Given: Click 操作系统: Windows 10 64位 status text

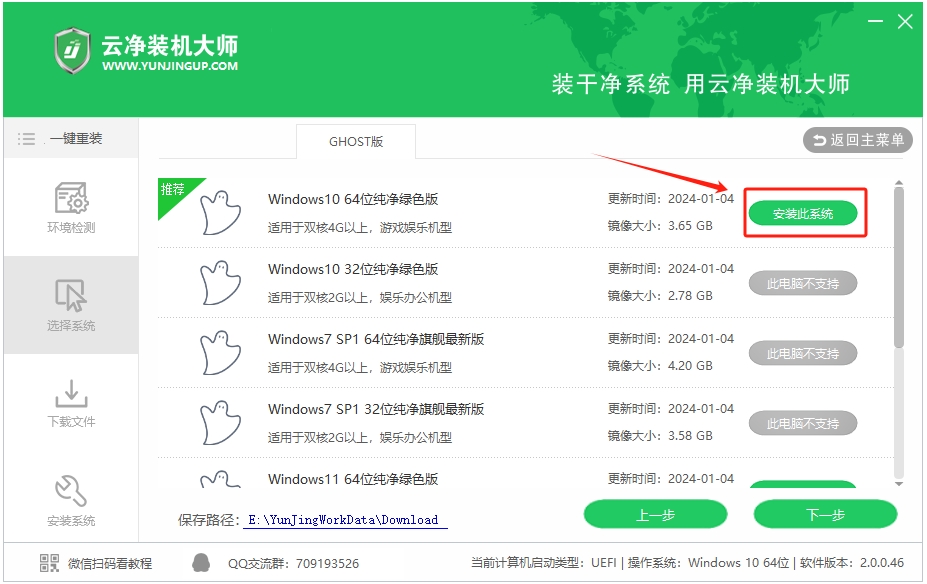Looking at the screenshot, I should click(708, 563).
